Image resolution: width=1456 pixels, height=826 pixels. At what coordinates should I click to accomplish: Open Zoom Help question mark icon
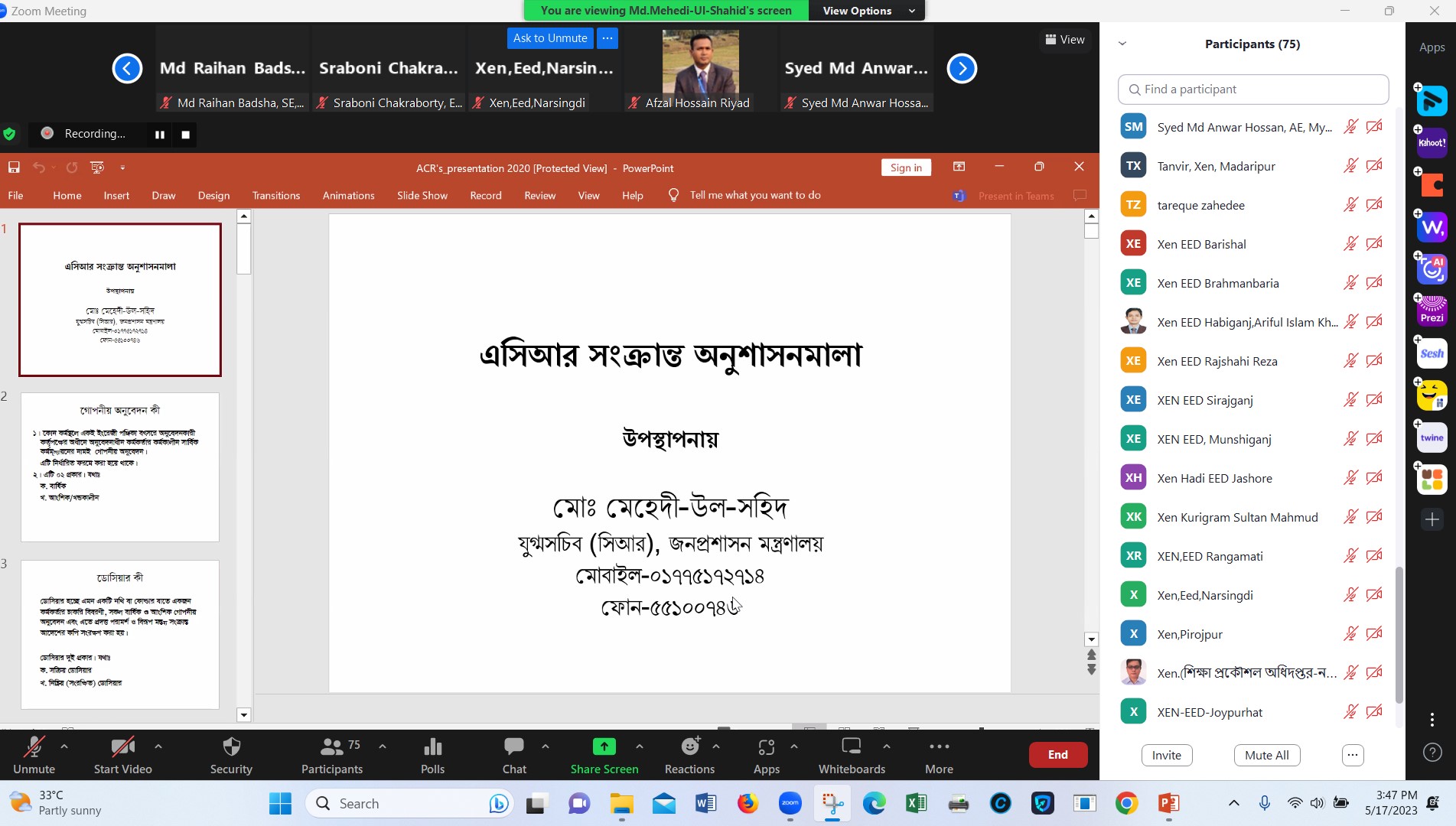click(x=1432, y=753)
